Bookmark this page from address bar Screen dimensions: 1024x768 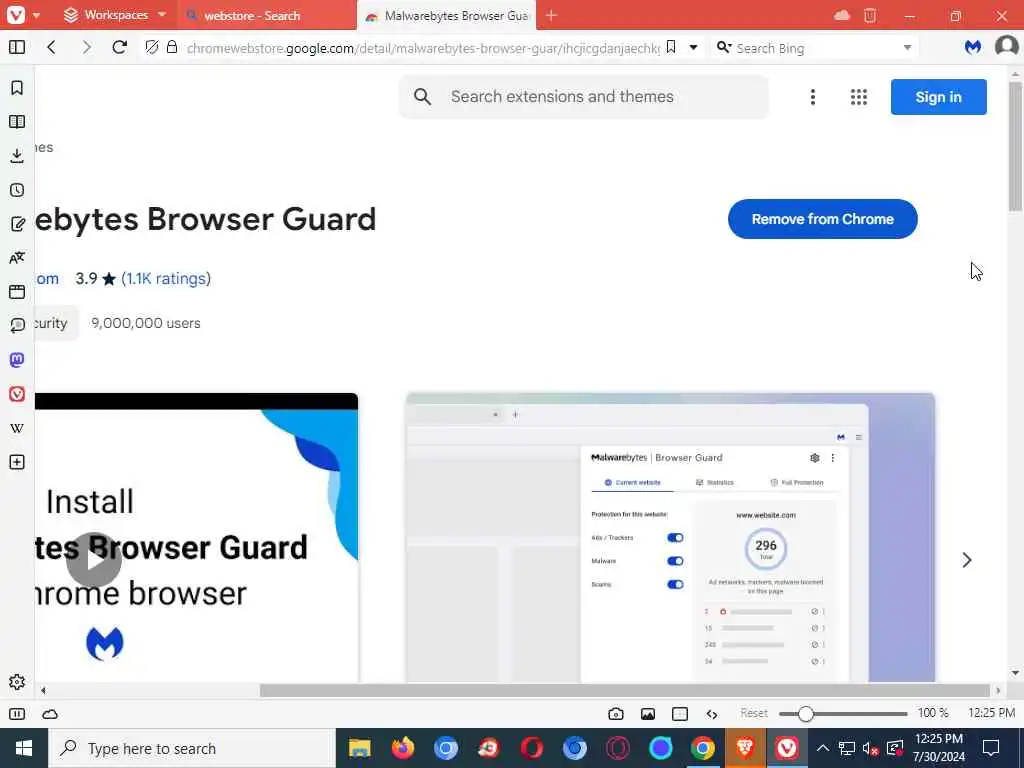[671, 47]
